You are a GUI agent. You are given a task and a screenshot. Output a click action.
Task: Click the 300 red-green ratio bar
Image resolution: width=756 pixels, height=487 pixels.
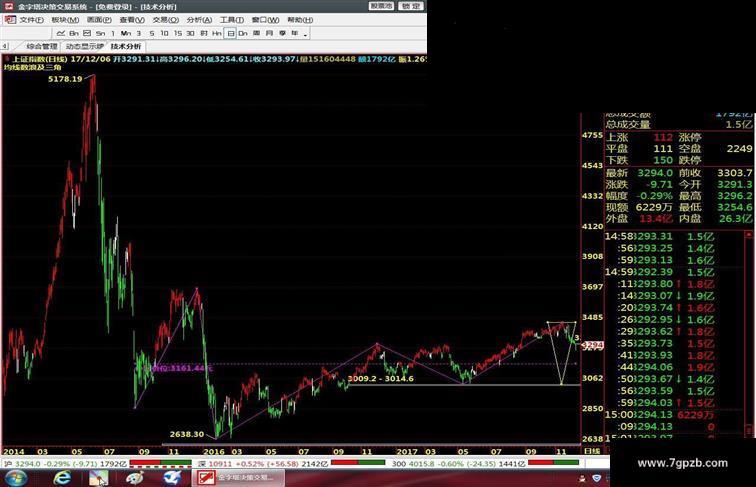point(554,463)
